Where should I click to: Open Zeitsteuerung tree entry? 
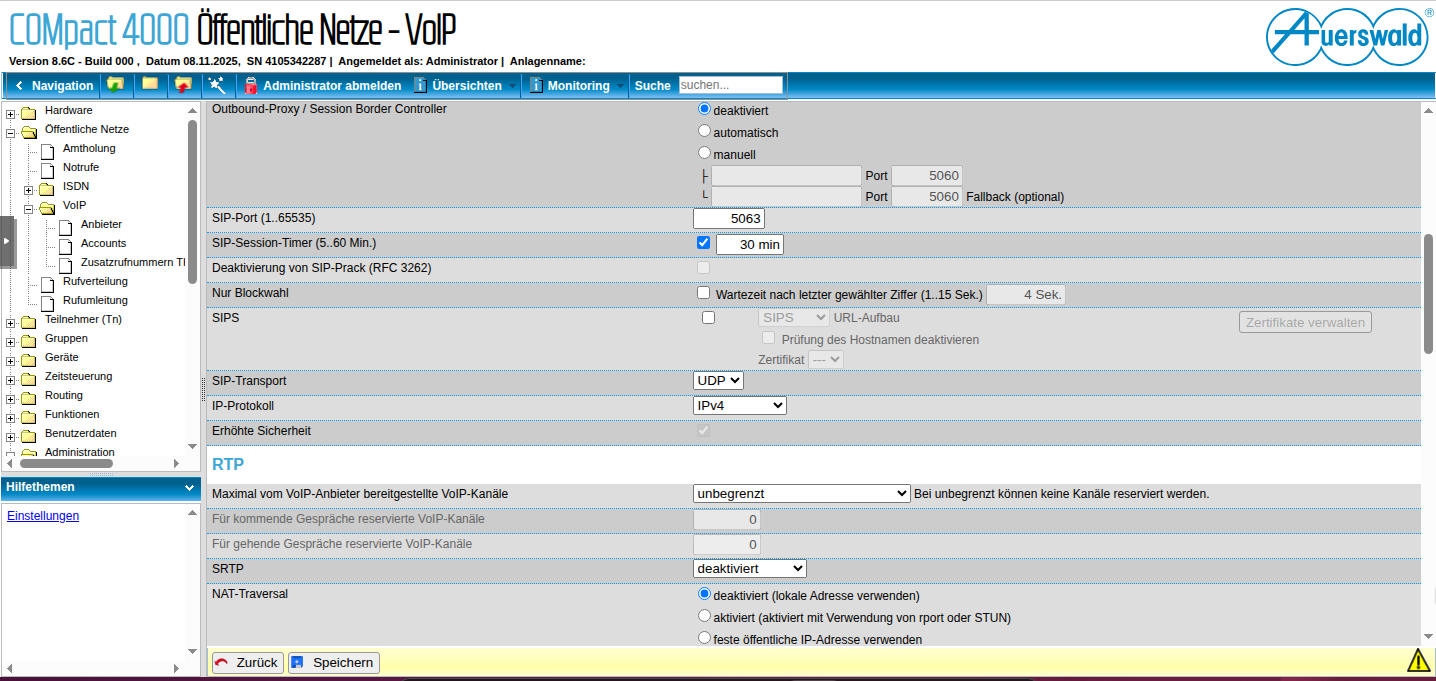pos(79,376)
